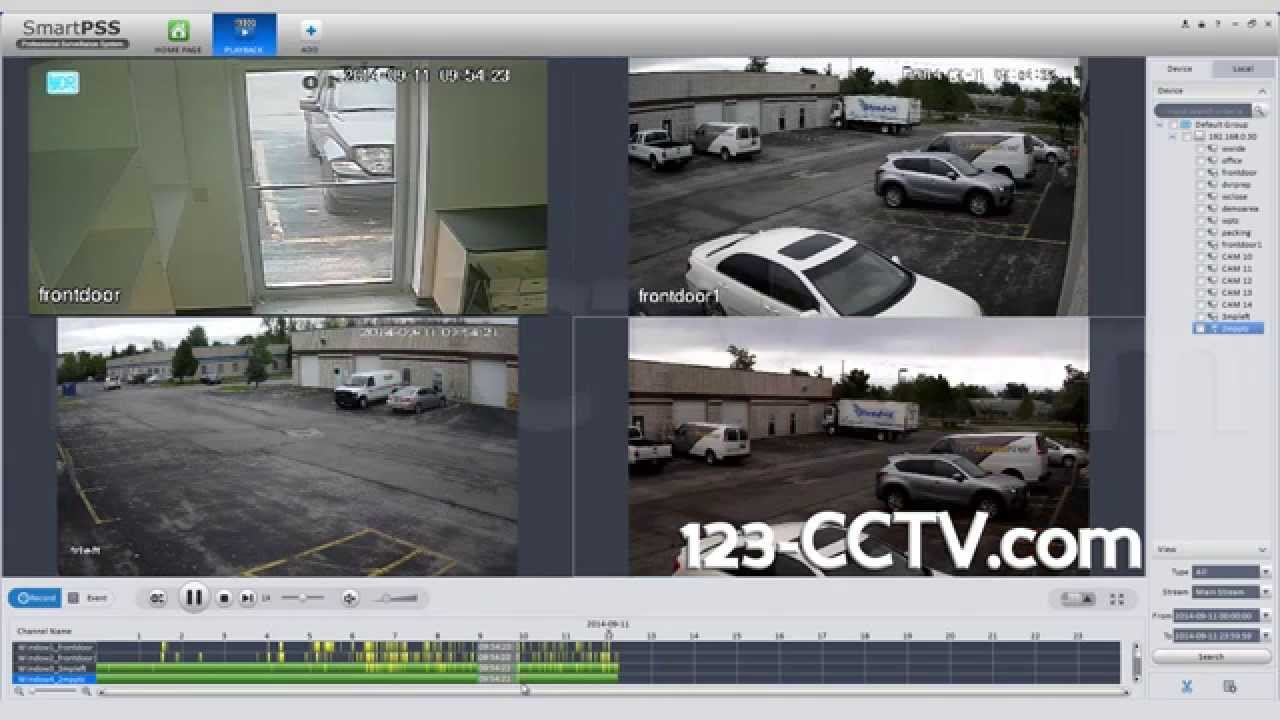The height and width of the screenshot is (720, 1280).
Task: Adjust the volume slider
Action: [x=397, y=598]
